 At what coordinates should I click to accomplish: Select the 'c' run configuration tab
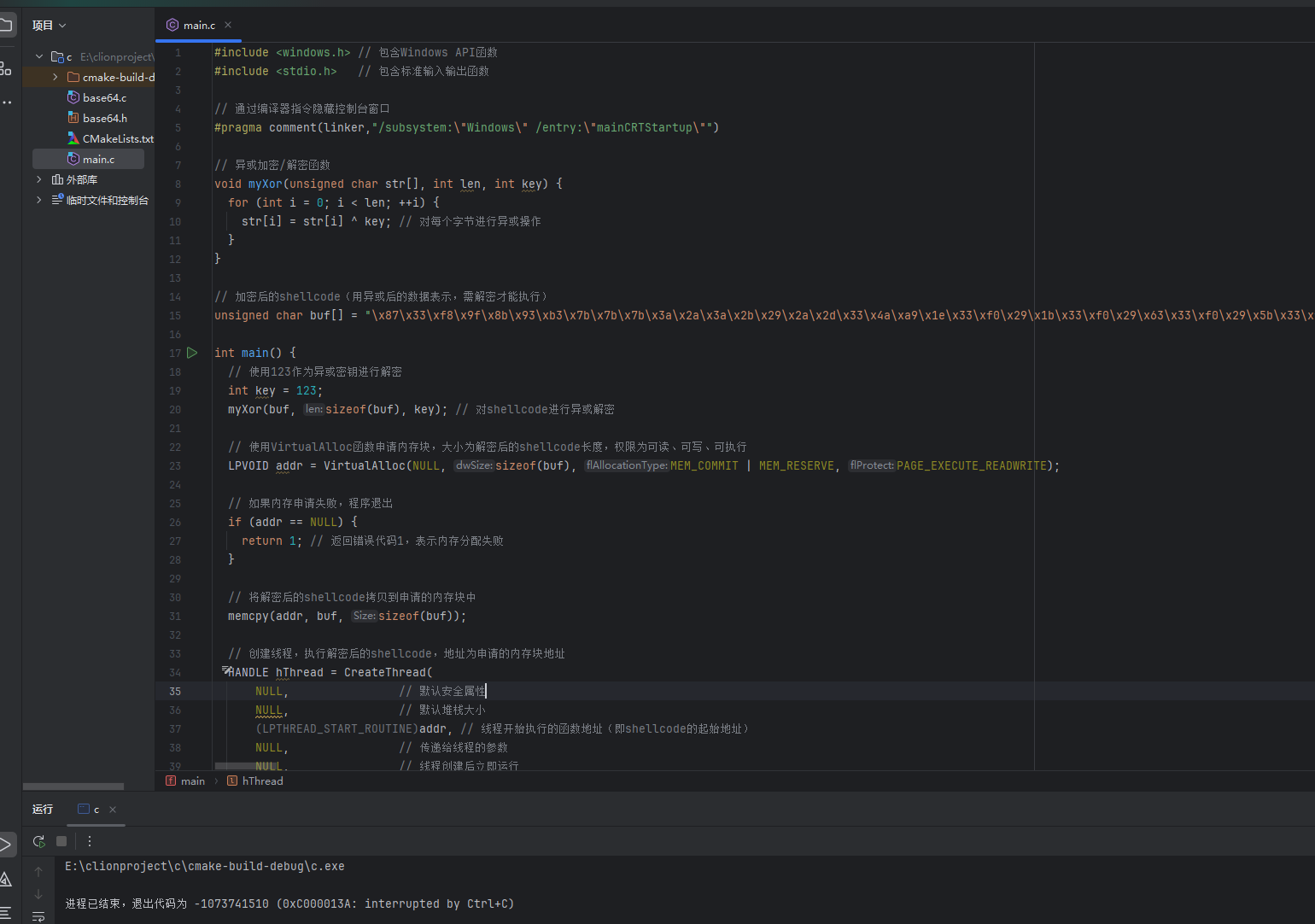coord(96,809)
